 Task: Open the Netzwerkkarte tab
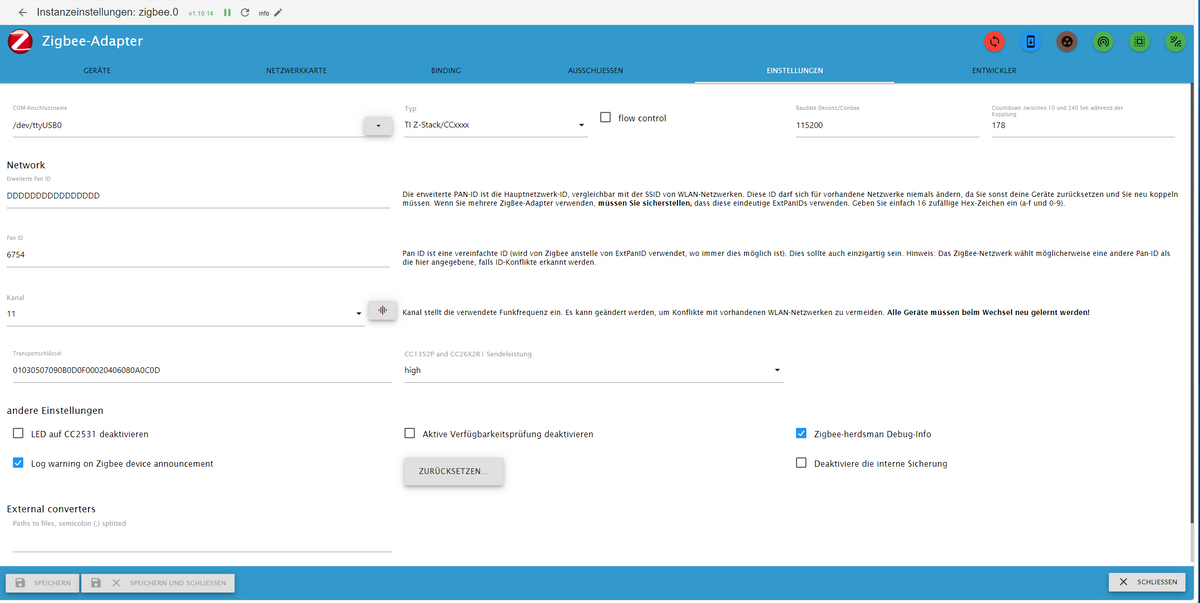point(297,71)
